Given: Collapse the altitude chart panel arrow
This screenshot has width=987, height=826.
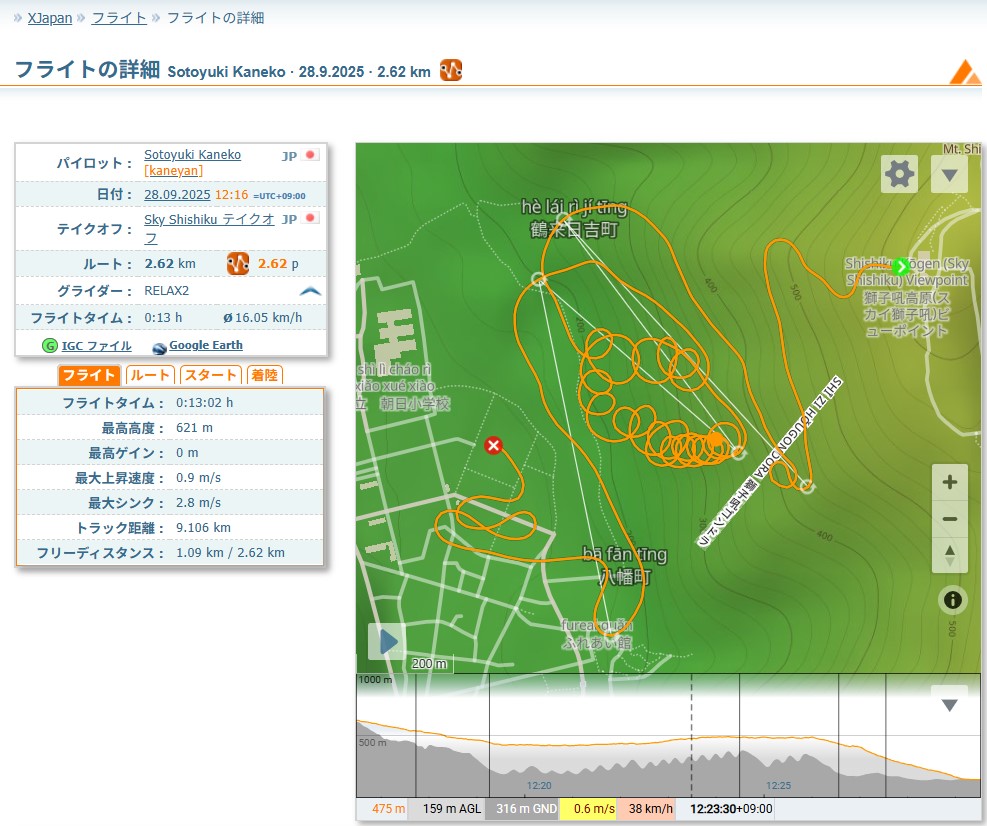Looking at the screenshot, I should point(949,705).
